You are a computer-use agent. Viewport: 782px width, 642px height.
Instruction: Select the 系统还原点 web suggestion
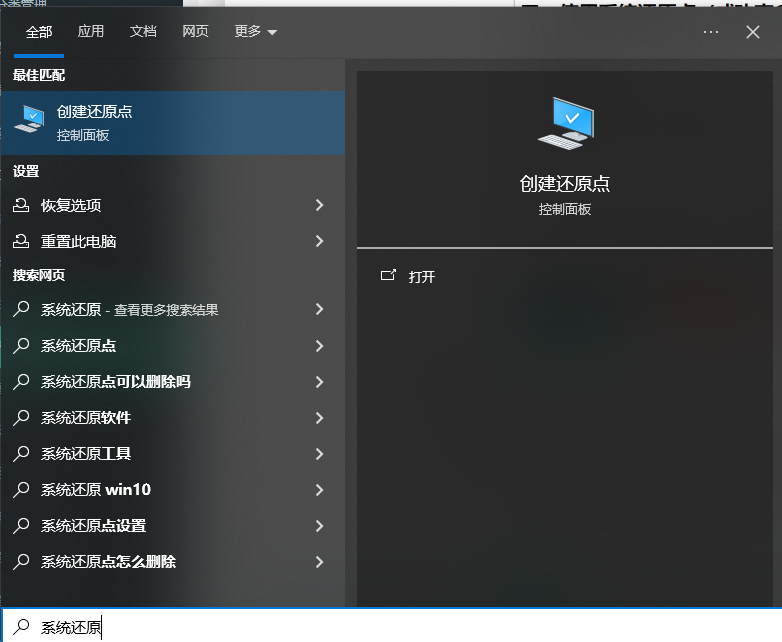point(173,346)
